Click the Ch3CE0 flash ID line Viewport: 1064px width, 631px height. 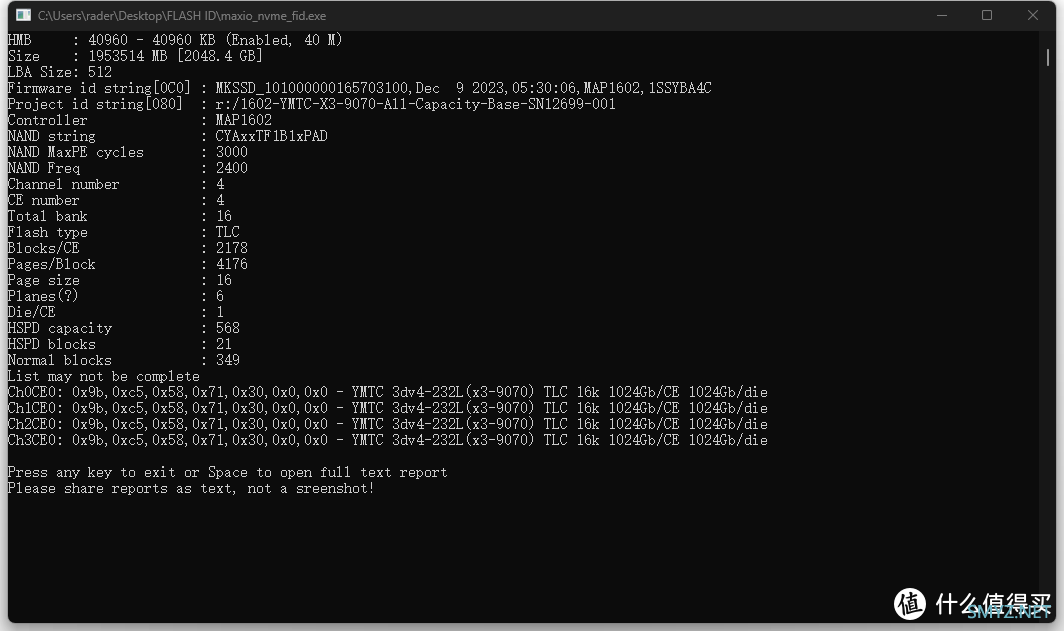click(387, 440)
